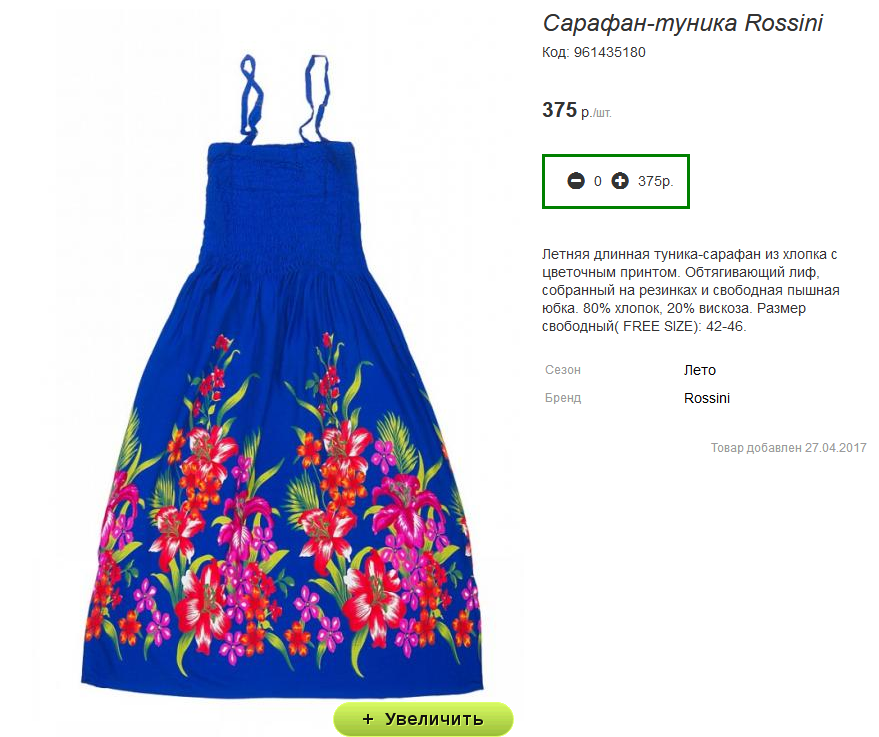Click the Товар добавлен 27.04.2017 date text
The image size is (879, 737).
coord(789,448)
